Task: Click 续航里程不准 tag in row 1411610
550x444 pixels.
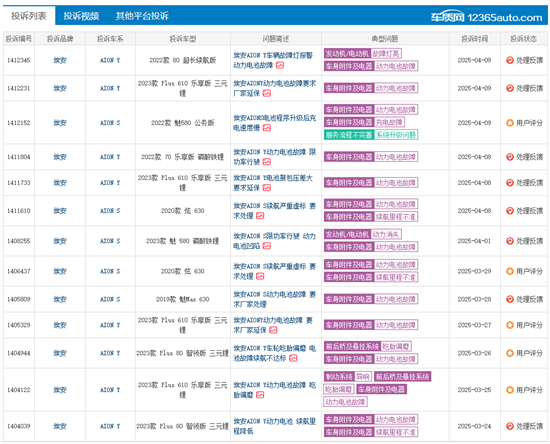Action: (x=396, y=217)
